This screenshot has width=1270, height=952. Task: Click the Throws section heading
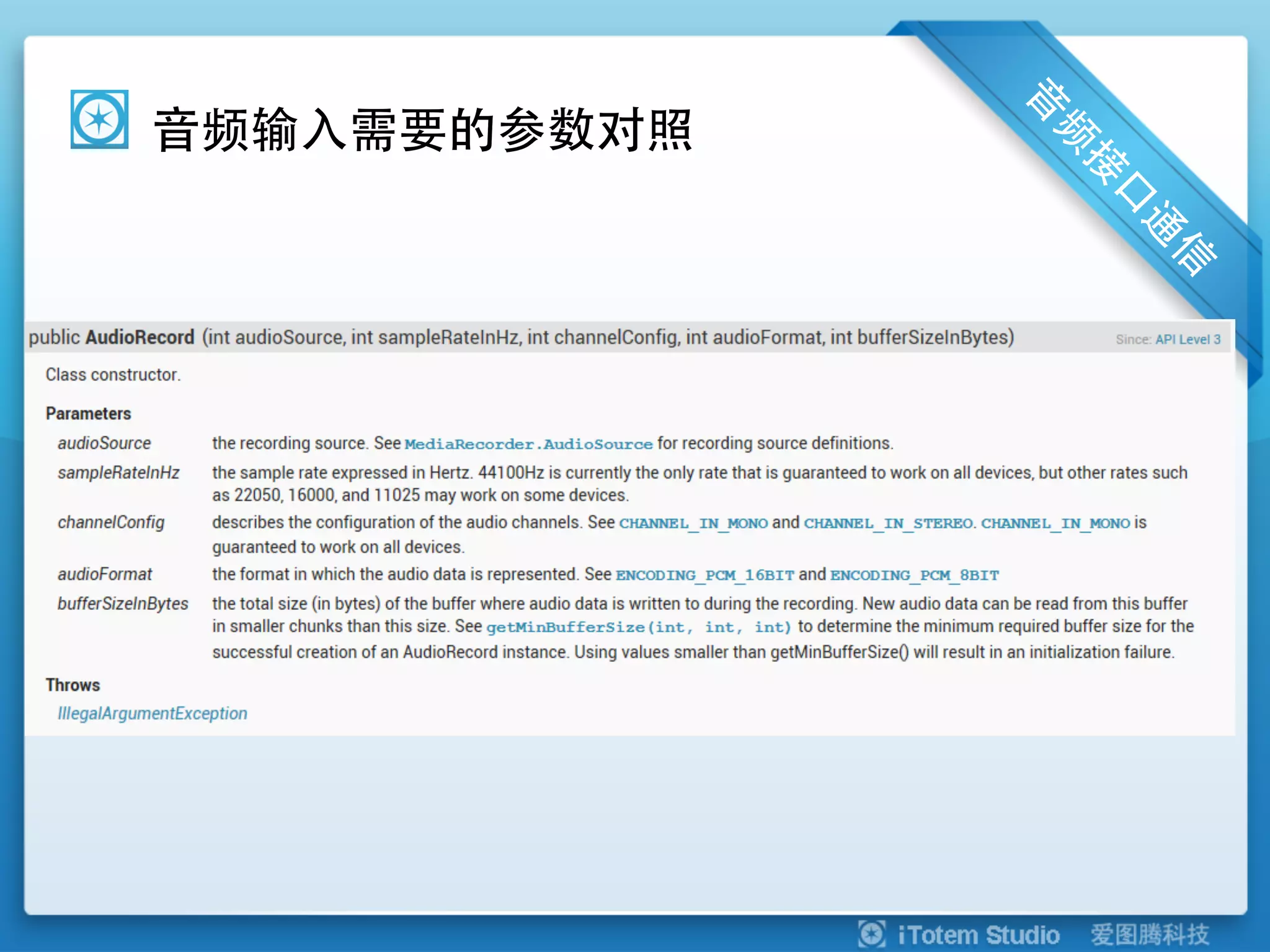click(73, 685)
